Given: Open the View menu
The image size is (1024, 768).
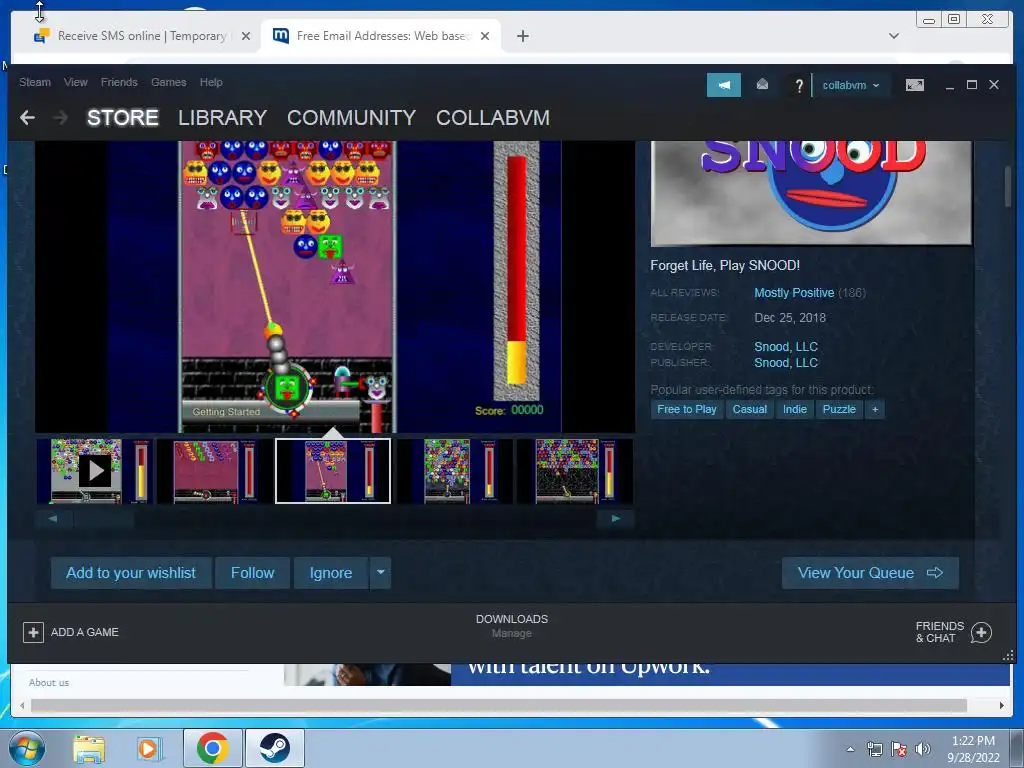Looking at the screenshot, I should pos(76,82).
